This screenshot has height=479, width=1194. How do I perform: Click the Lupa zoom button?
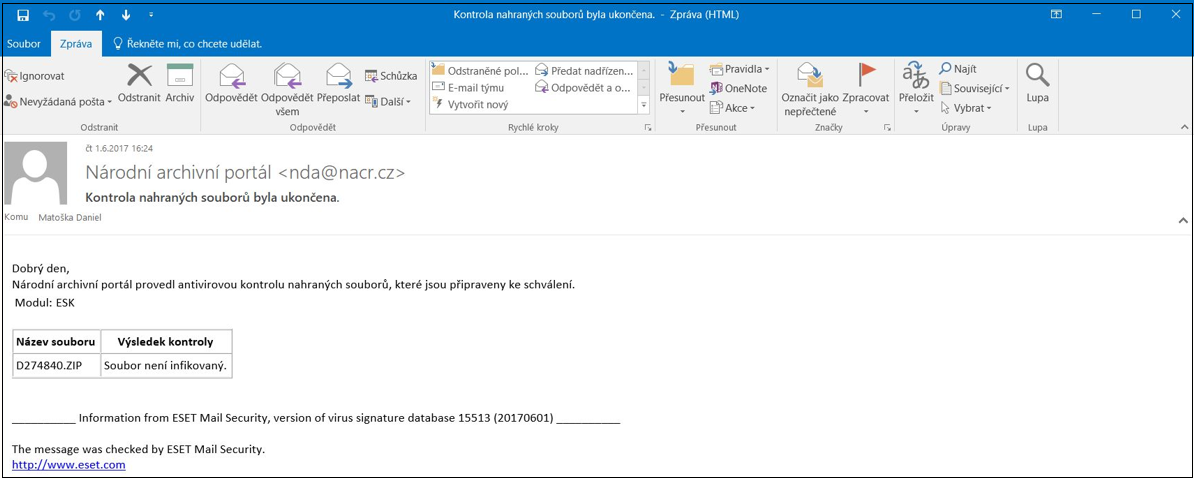(x=1038, y=84)
